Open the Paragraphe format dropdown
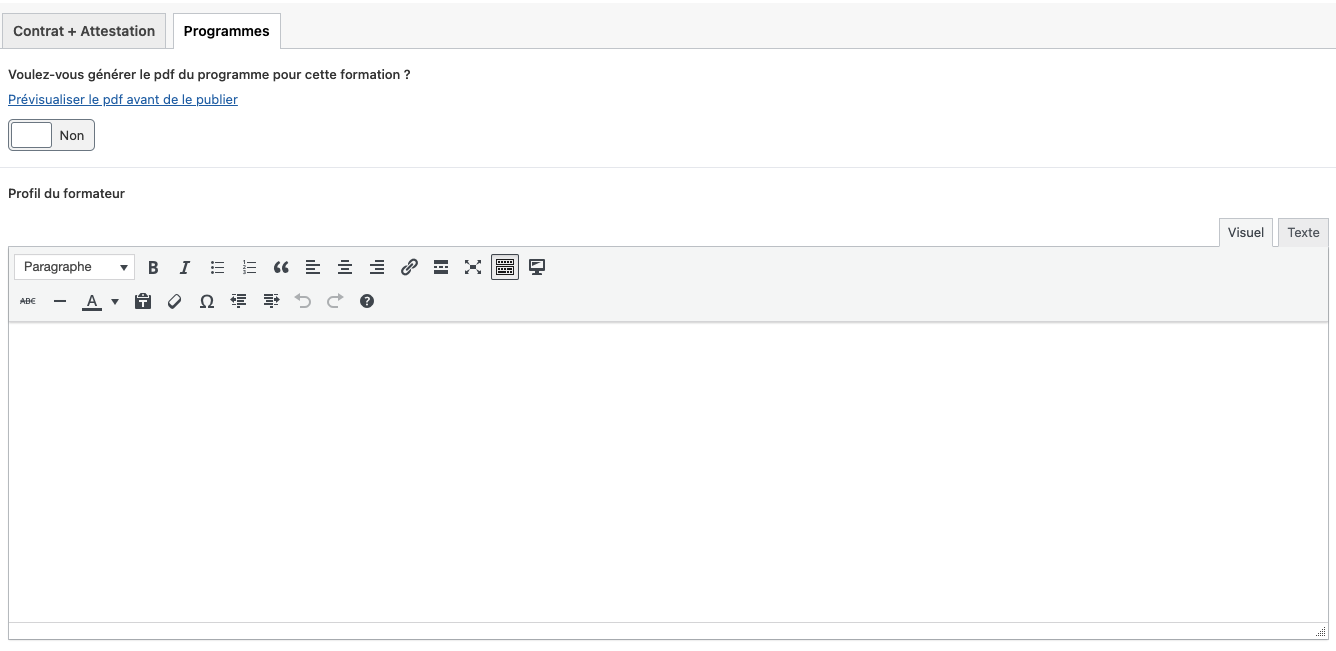This screenshot has height=651, width=1336. point(75,267)
